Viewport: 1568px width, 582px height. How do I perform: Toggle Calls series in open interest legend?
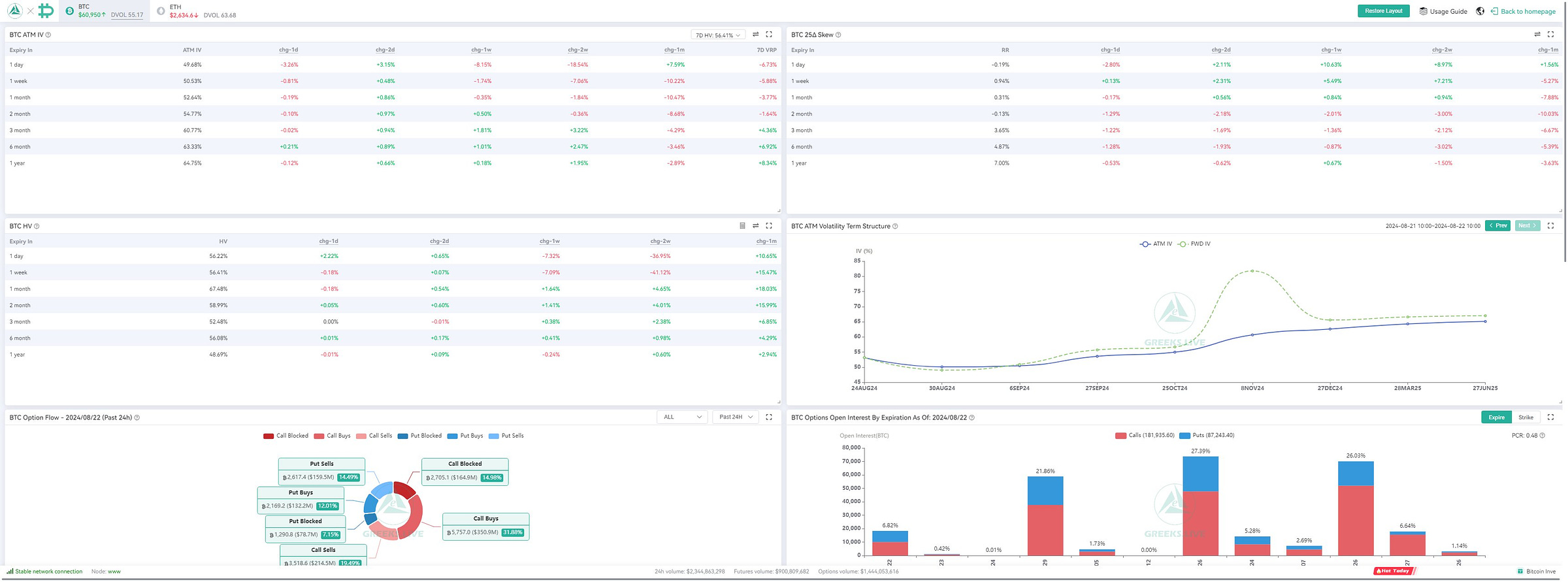click(x=1145, y=435)
